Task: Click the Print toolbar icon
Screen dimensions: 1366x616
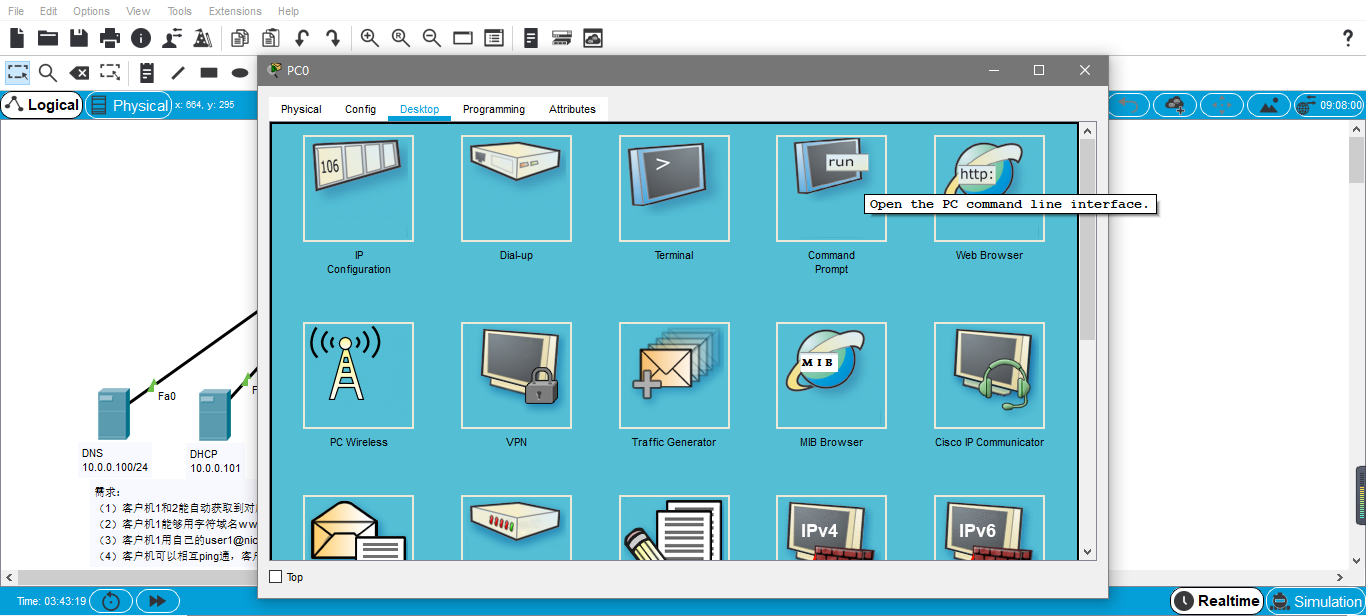Action: 110,38
